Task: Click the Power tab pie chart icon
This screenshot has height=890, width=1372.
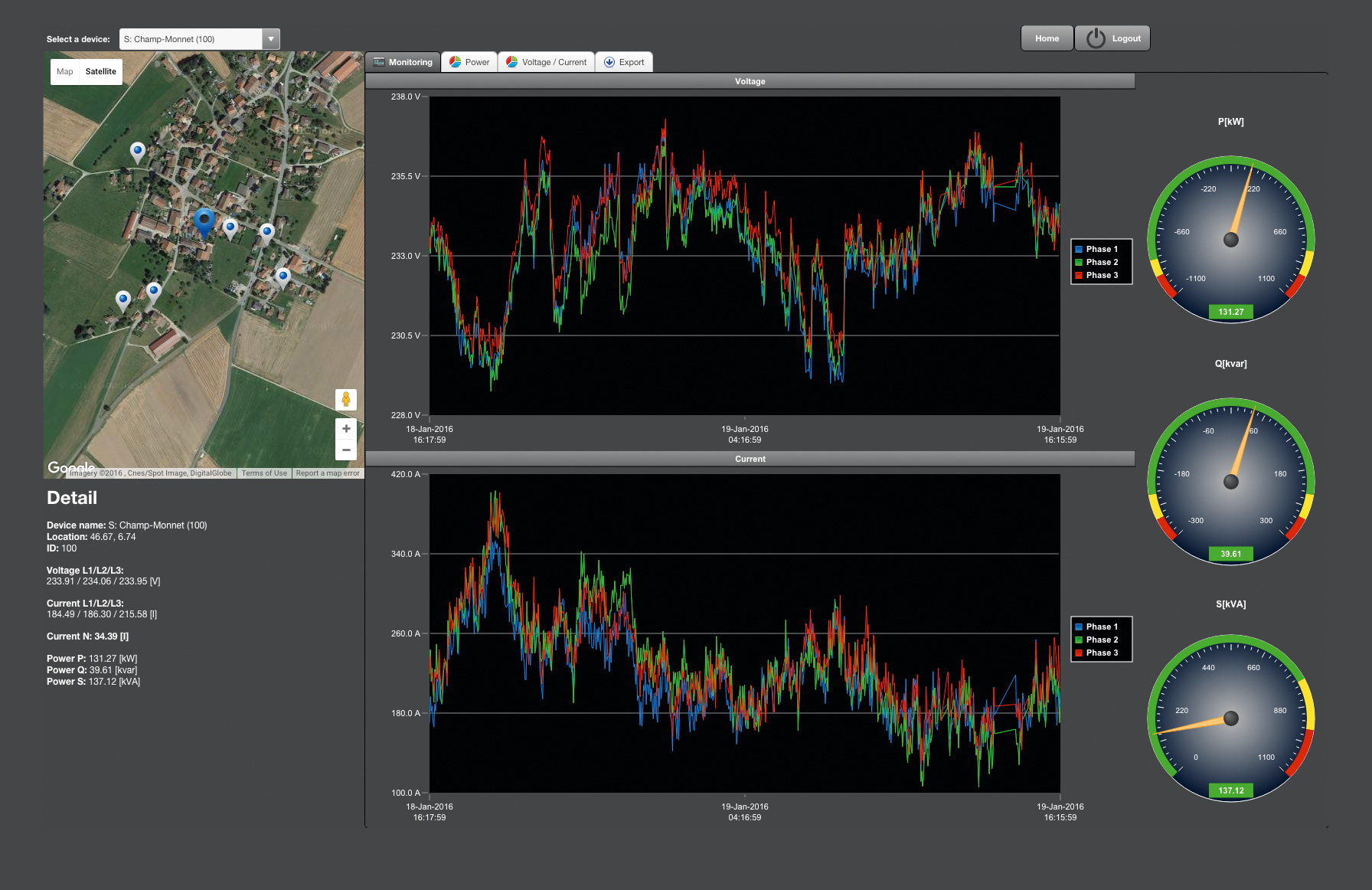Action: [455, 62]
